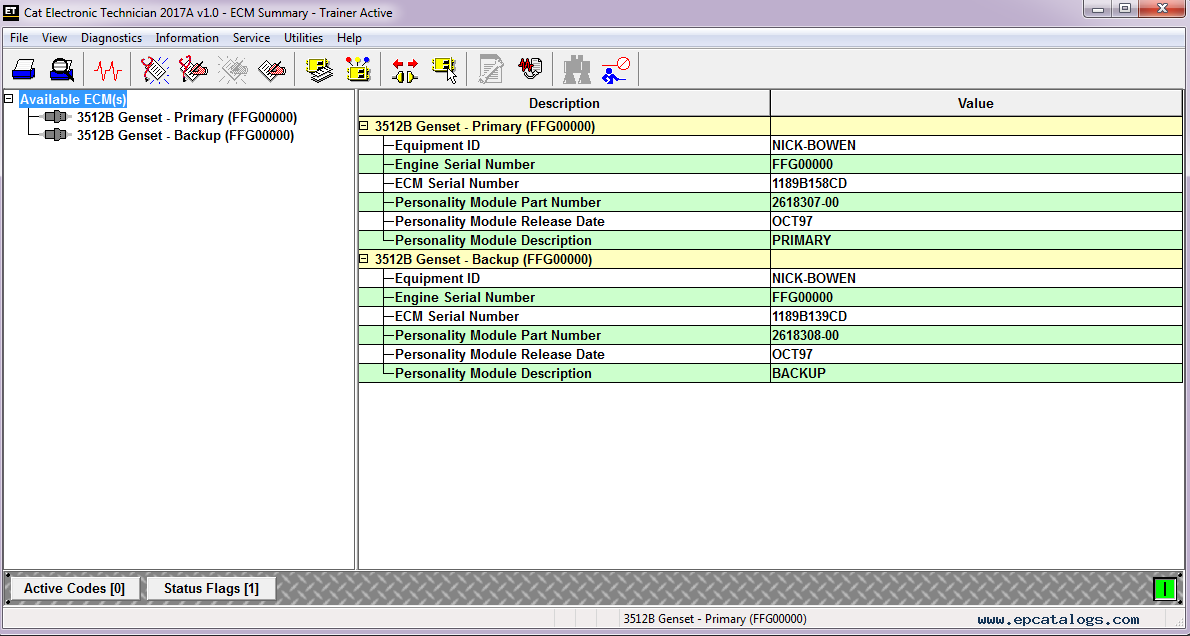Click NICK-BOWEN value in Primary group
The height and width of the screenshot is (636, 1190).
tap(814, 146)
